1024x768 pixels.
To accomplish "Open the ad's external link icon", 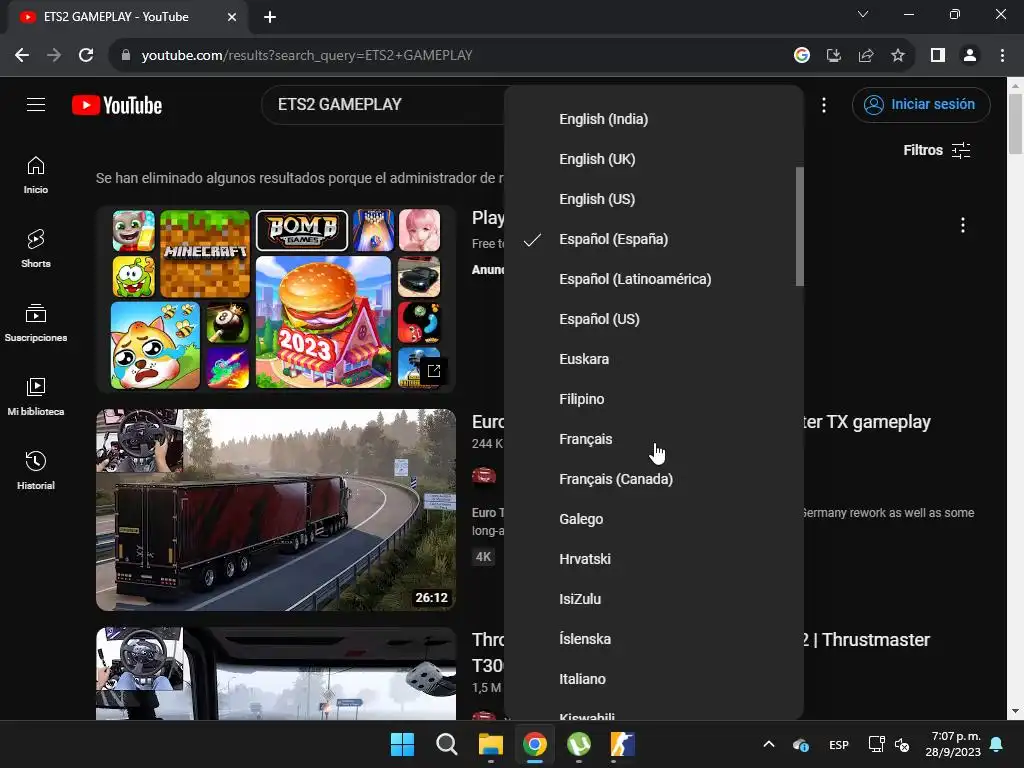I will (x=434, y=371).
